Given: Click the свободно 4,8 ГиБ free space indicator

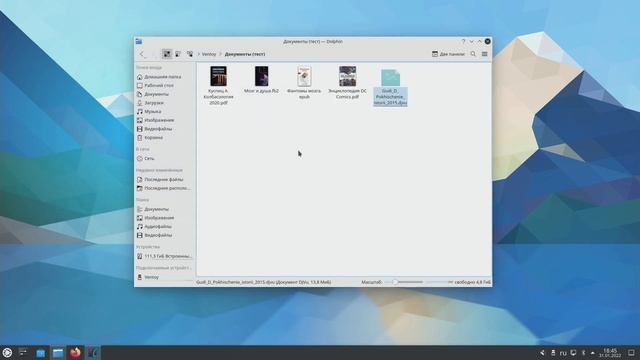Looking at the screenshot, I should click(472, 282).
